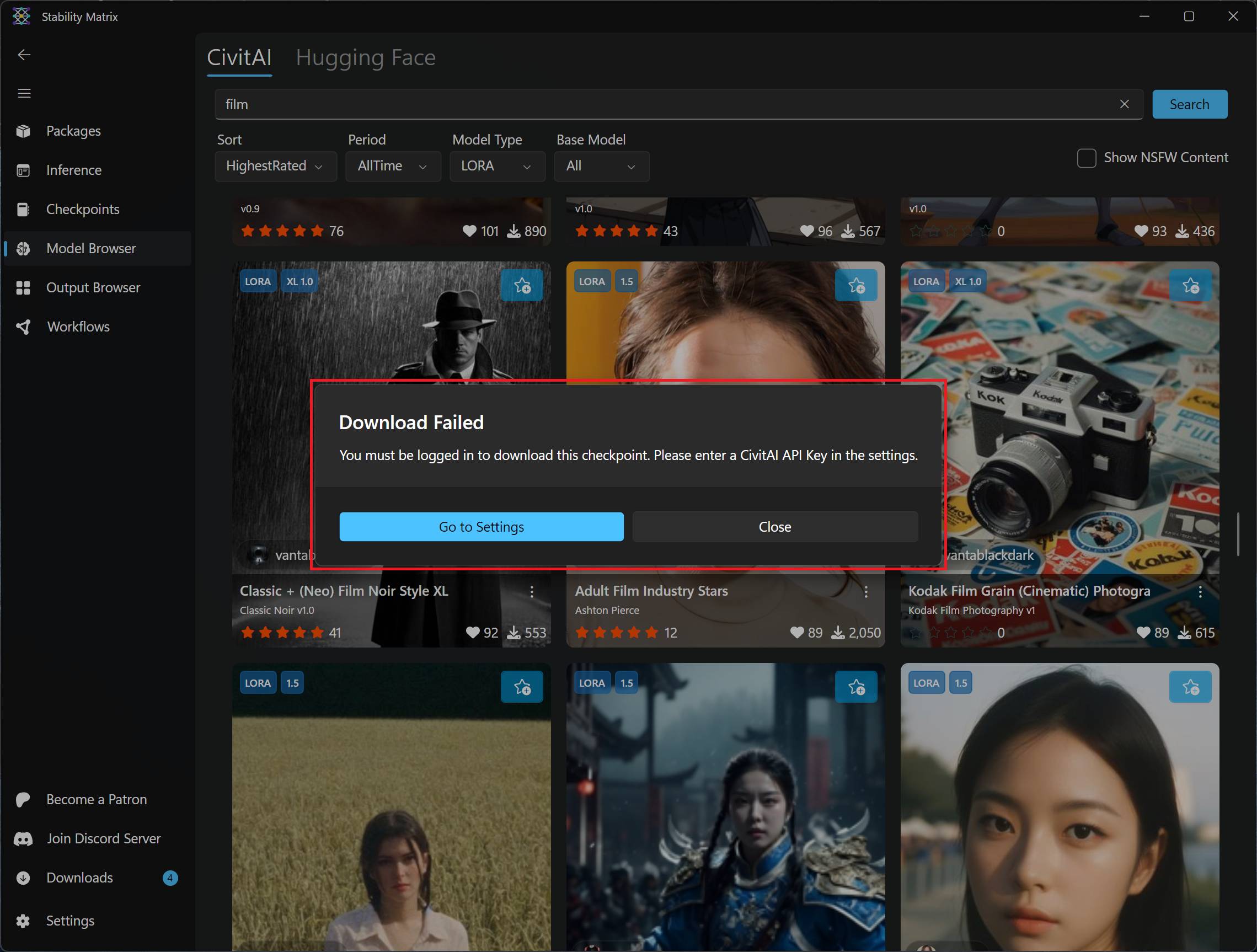The width and height of the screenshot is (1257, 952).
Task: Go to Checkpoints in sidebar
Action: point(82,209)
